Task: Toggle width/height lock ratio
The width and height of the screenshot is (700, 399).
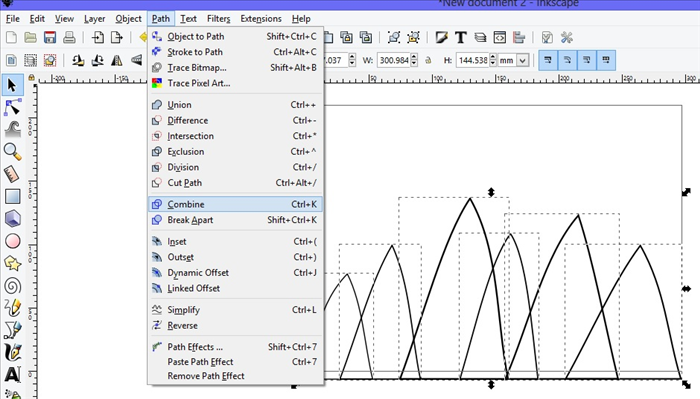Action: (428, 60)
